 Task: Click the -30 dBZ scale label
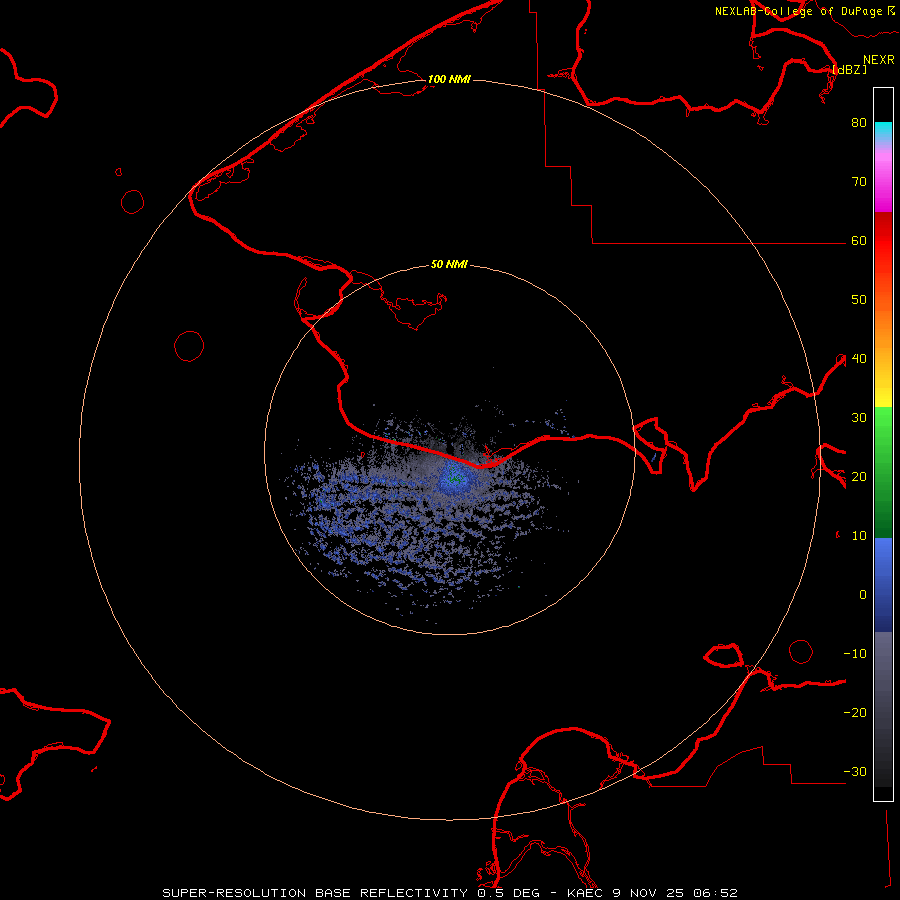(855, 772)
